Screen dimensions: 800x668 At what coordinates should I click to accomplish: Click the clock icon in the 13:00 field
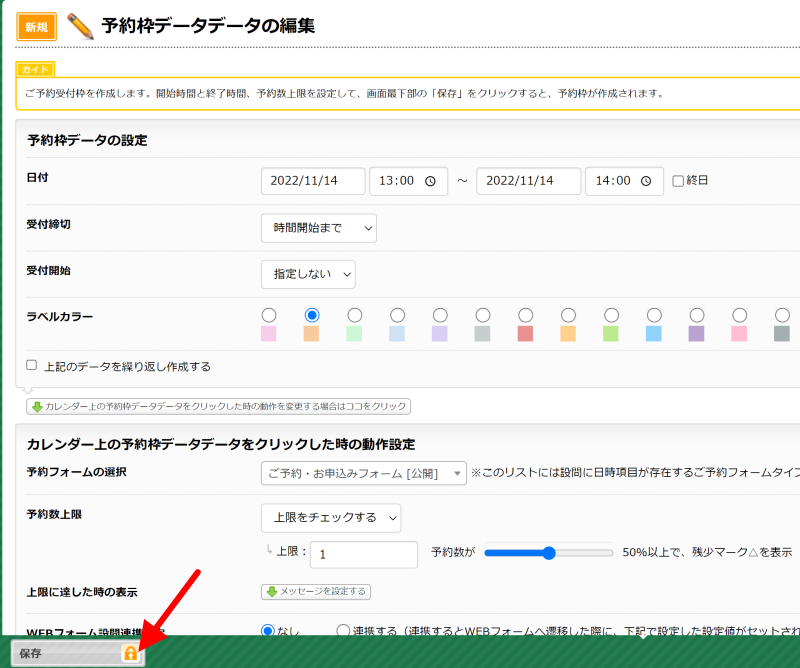pos(430,181)
